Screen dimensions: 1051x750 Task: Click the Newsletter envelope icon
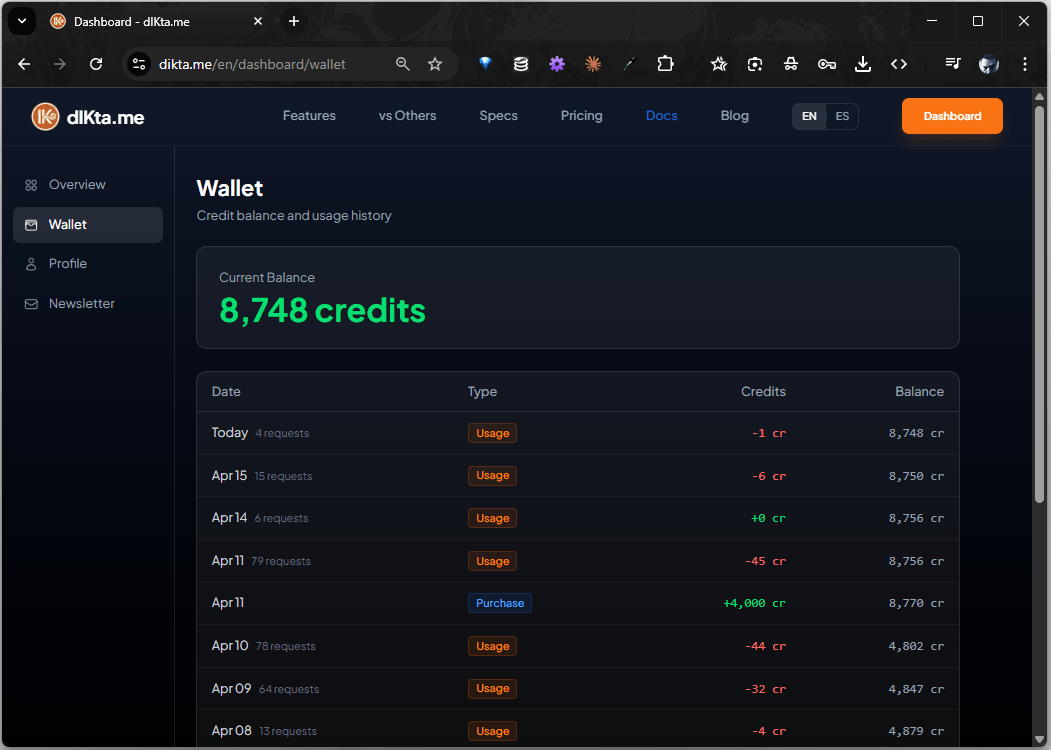point(31,303)
